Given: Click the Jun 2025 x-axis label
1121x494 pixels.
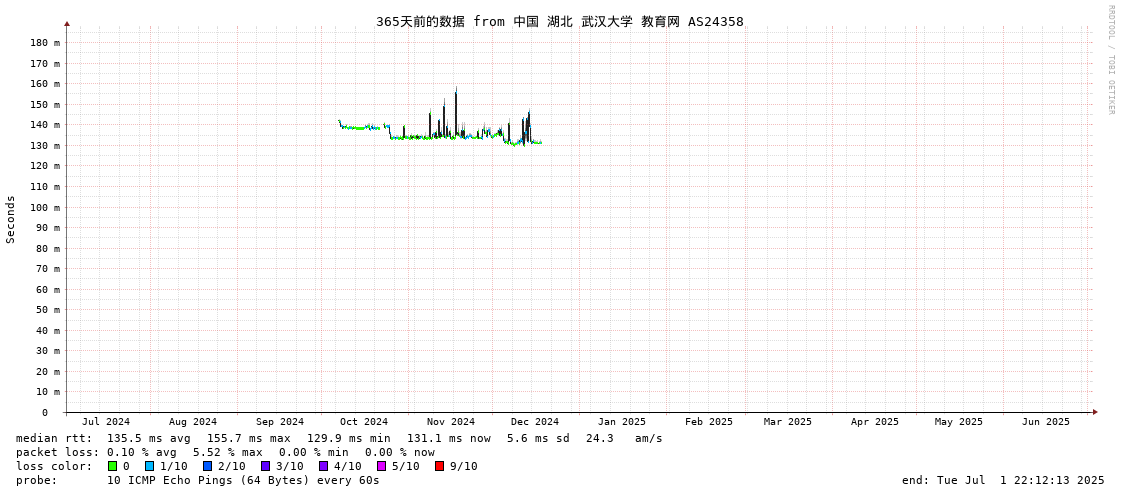Looking at the screenshot, I should (1046, 422).
